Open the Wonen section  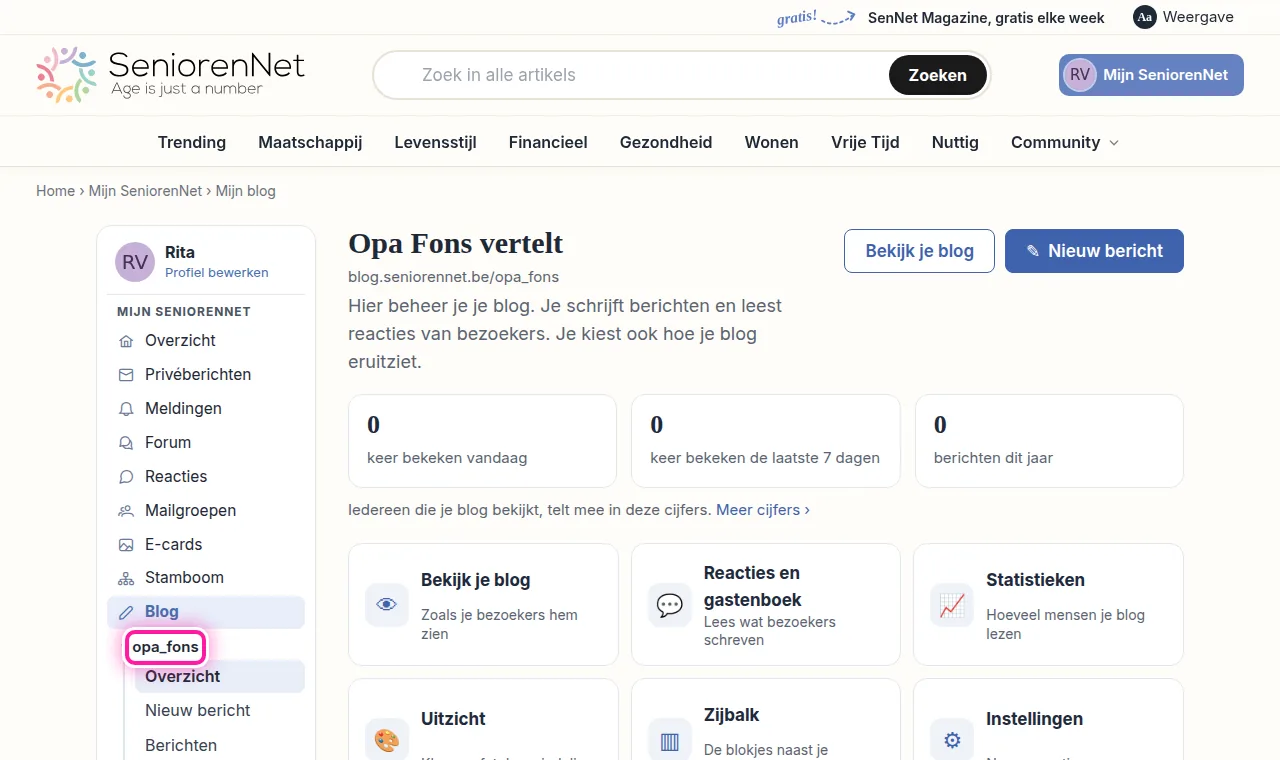[772, 142]
